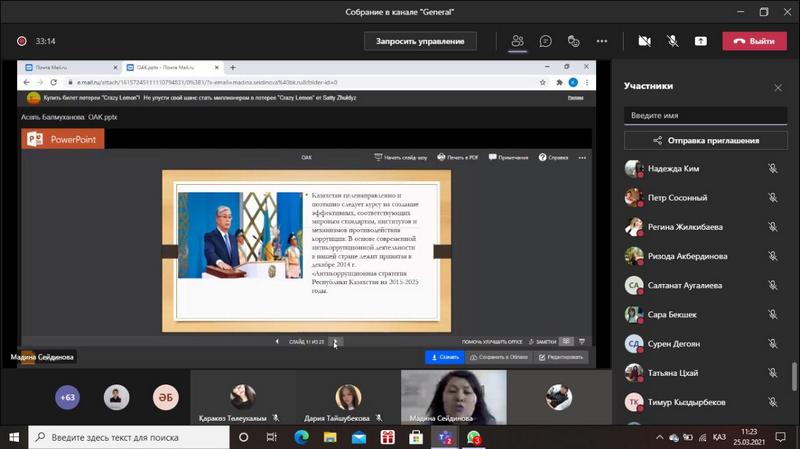The image size is (800, 449).
Task: Open Microsoft Edge from taskbar
Action: [x=302, y=437]
